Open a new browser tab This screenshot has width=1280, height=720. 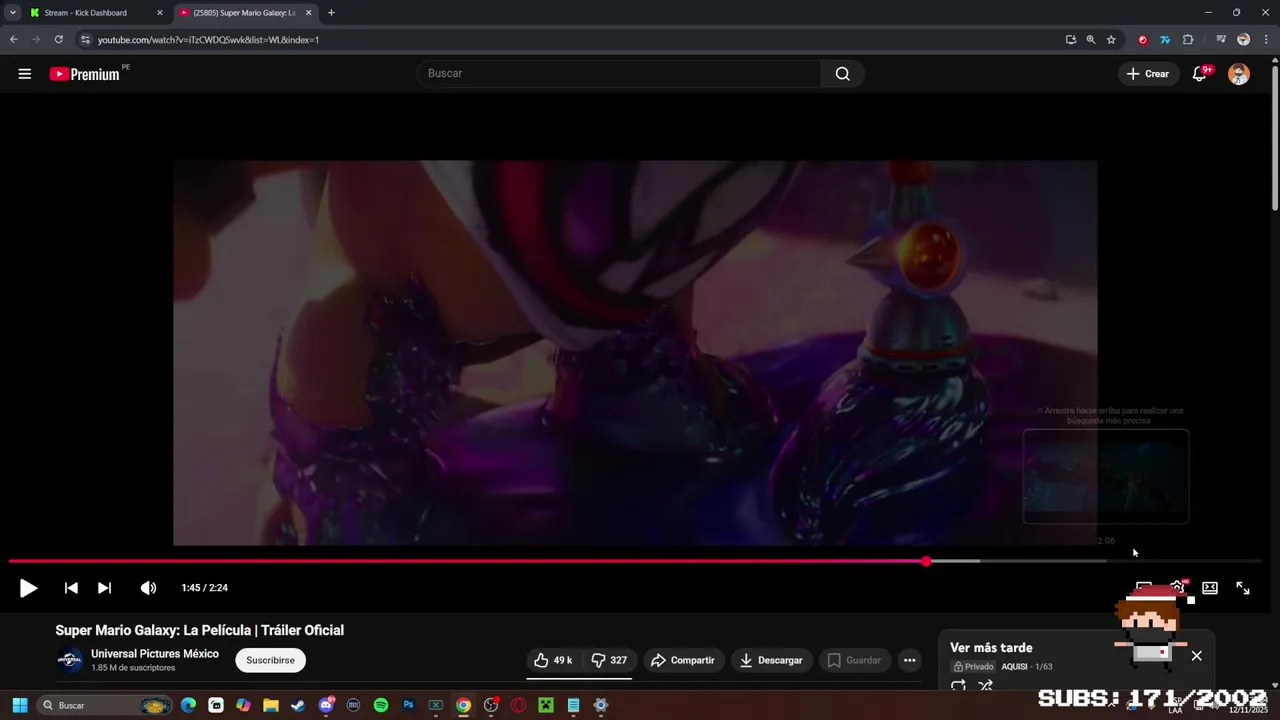pyautogui.click(x=331, y=13)
